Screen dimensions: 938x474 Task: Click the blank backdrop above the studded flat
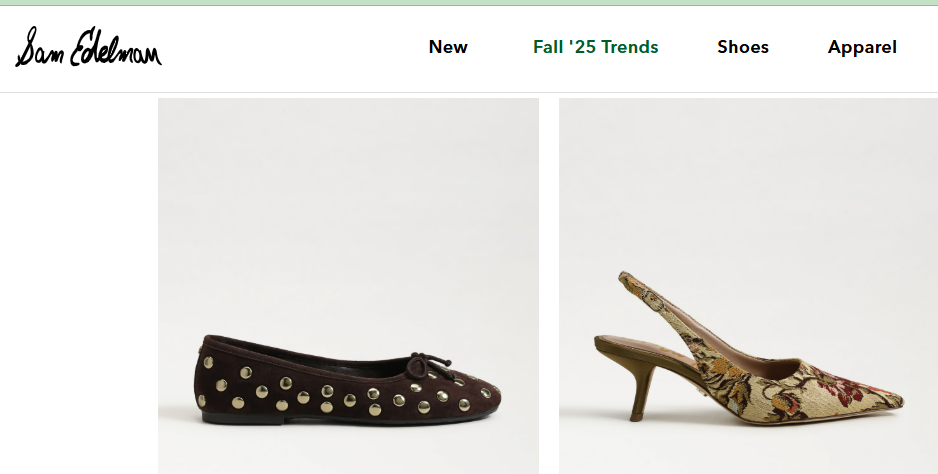click(x=348, y=200)
